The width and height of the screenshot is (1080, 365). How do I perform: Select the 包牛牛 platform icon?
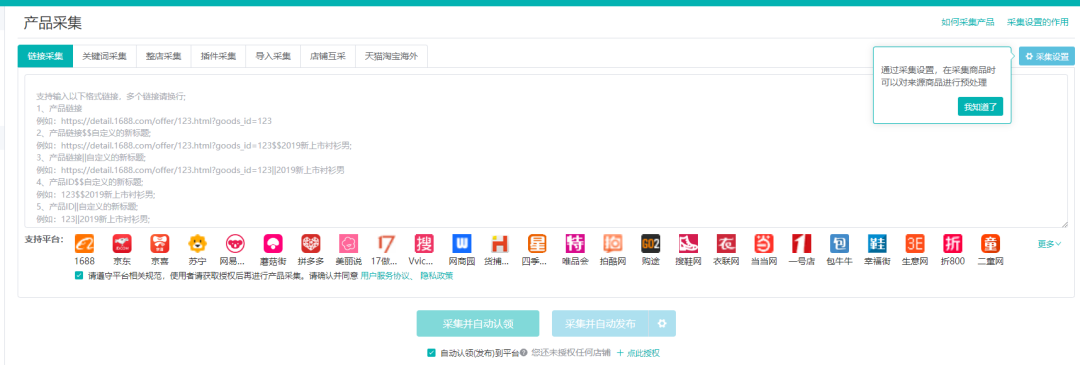839,244
